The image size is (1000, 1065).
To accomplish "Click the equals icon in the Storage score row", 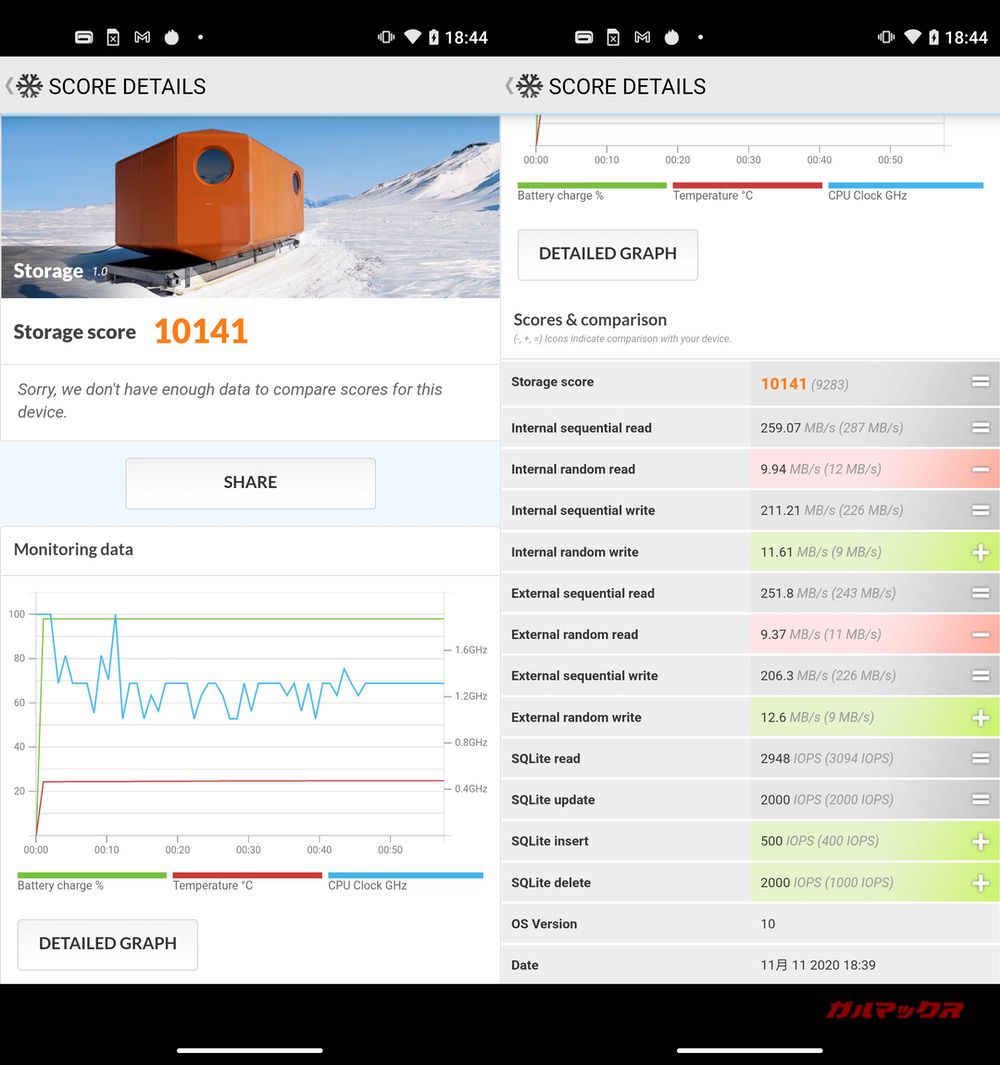I will [x=980, y=382].
